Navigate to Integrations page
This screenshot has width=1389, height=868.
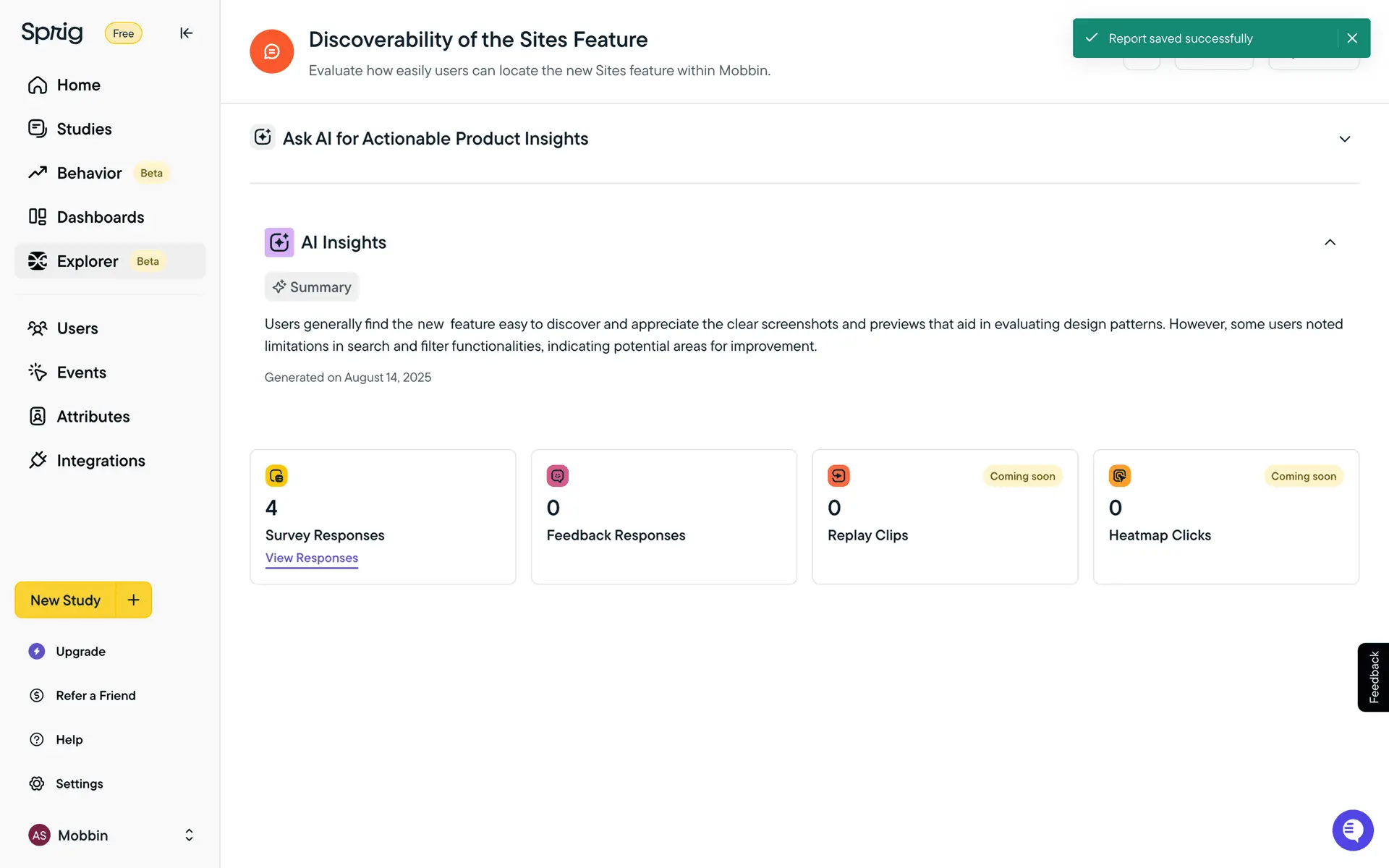pos(101,461)
